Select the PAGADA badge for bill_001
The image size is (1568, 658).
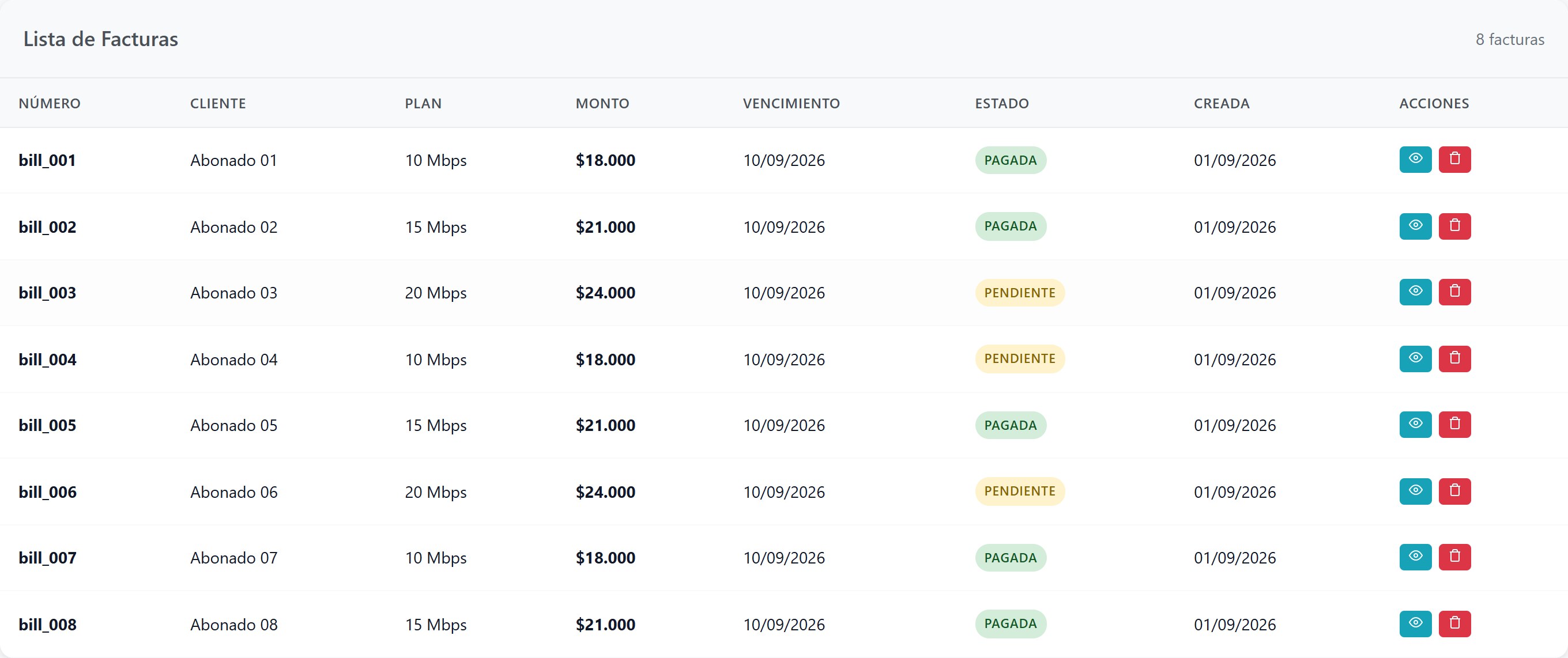(1011, 160)
